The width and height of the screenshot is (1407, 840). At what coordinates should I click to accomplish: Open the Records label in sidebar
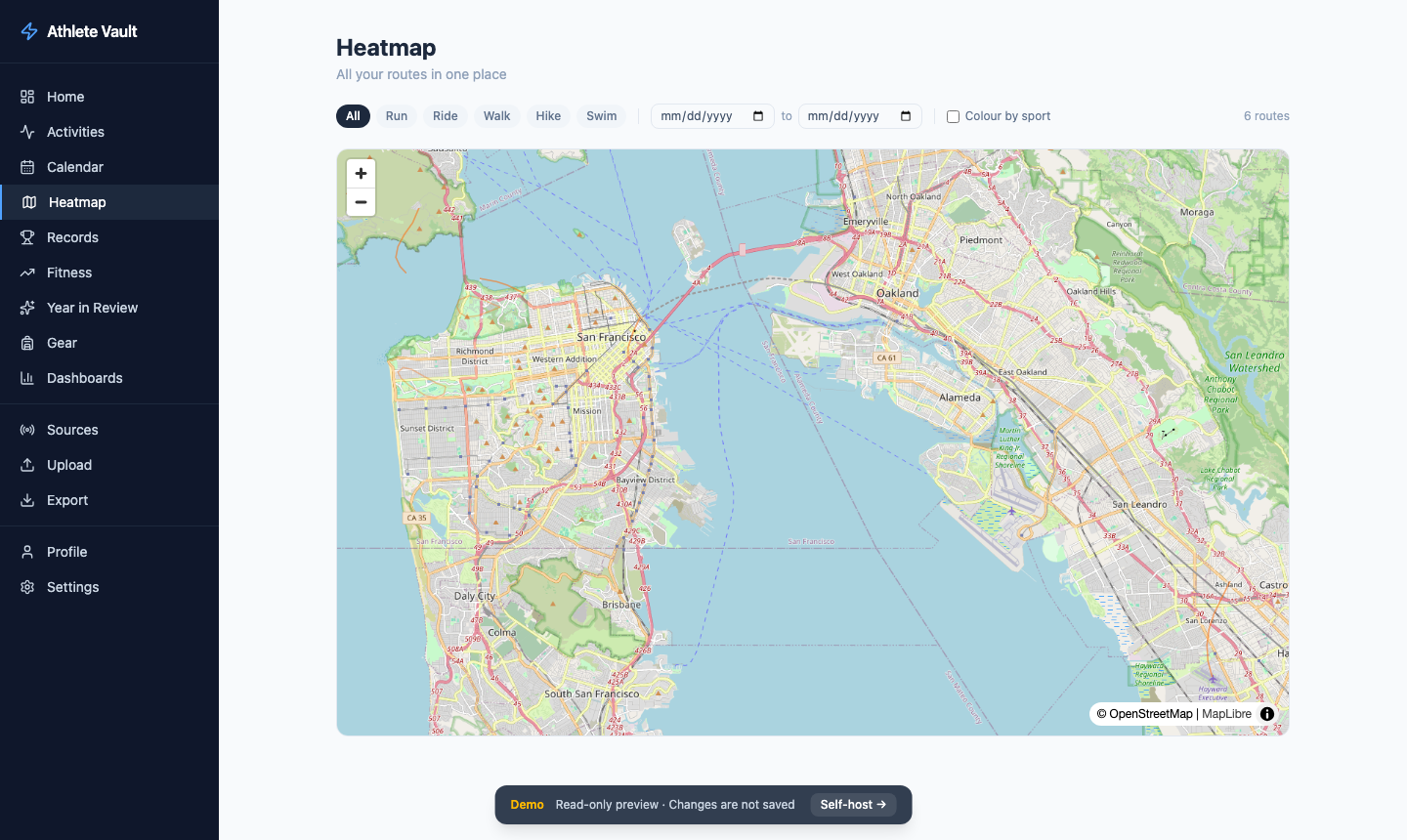[72, 237]
